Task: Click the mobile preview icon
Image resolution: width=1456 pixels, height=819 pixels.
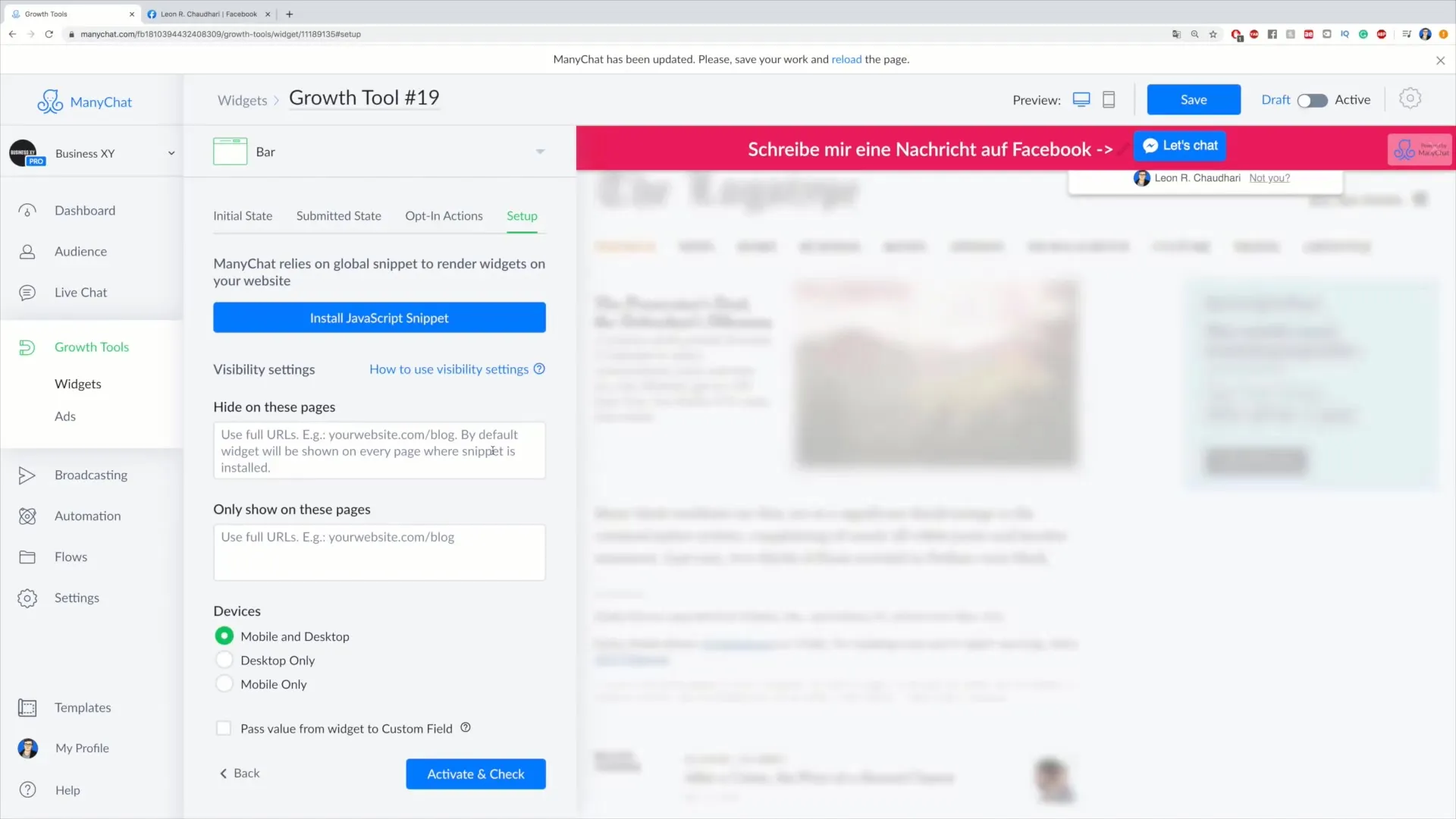Action: point(1110,99)
